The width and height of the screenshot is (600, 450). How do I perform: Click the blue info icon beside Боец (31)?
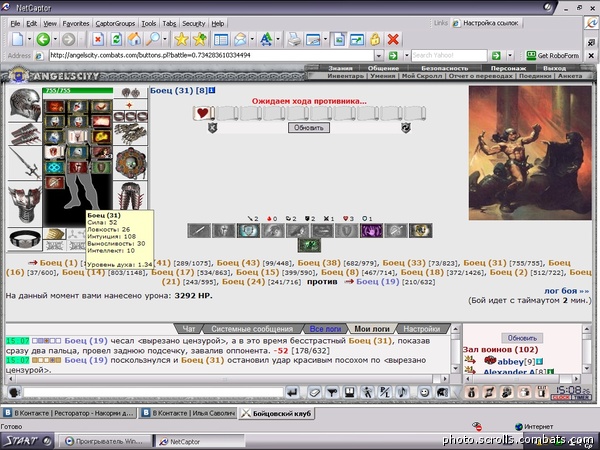pos(213,91)
